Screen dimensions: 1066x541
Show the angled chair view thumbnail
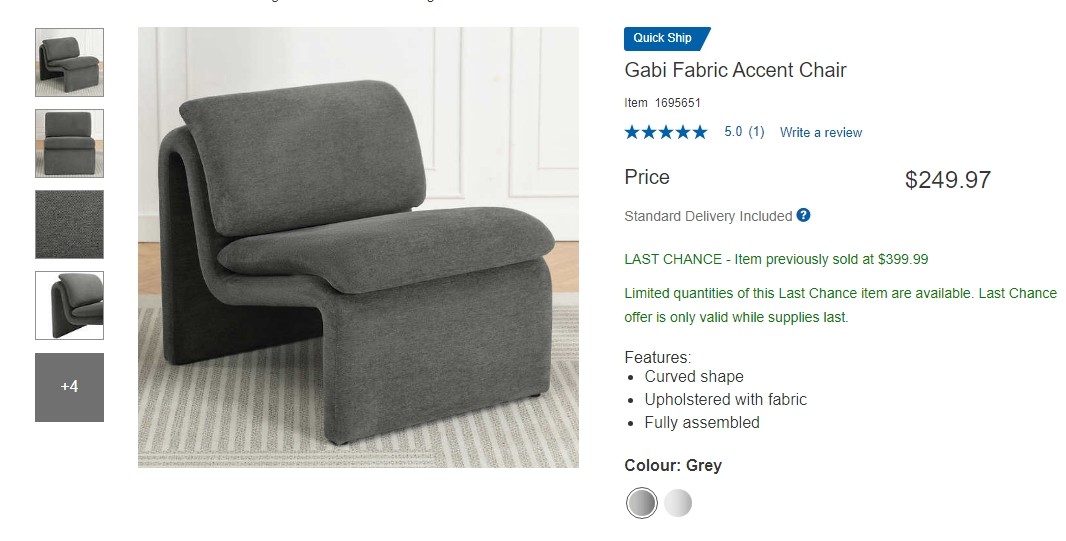pos(69,63)
